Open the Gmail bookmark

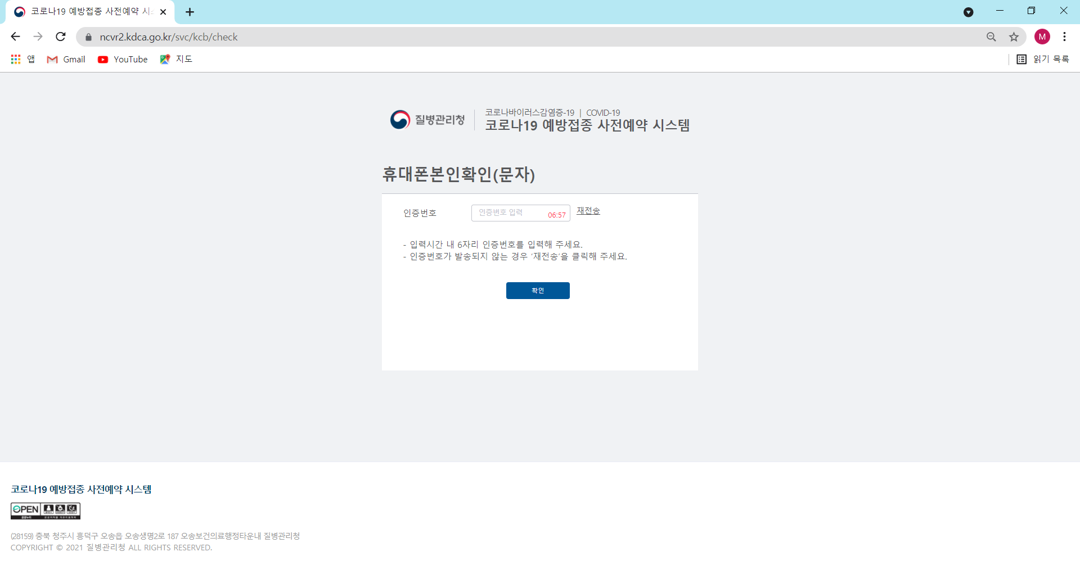coord(66,59)
